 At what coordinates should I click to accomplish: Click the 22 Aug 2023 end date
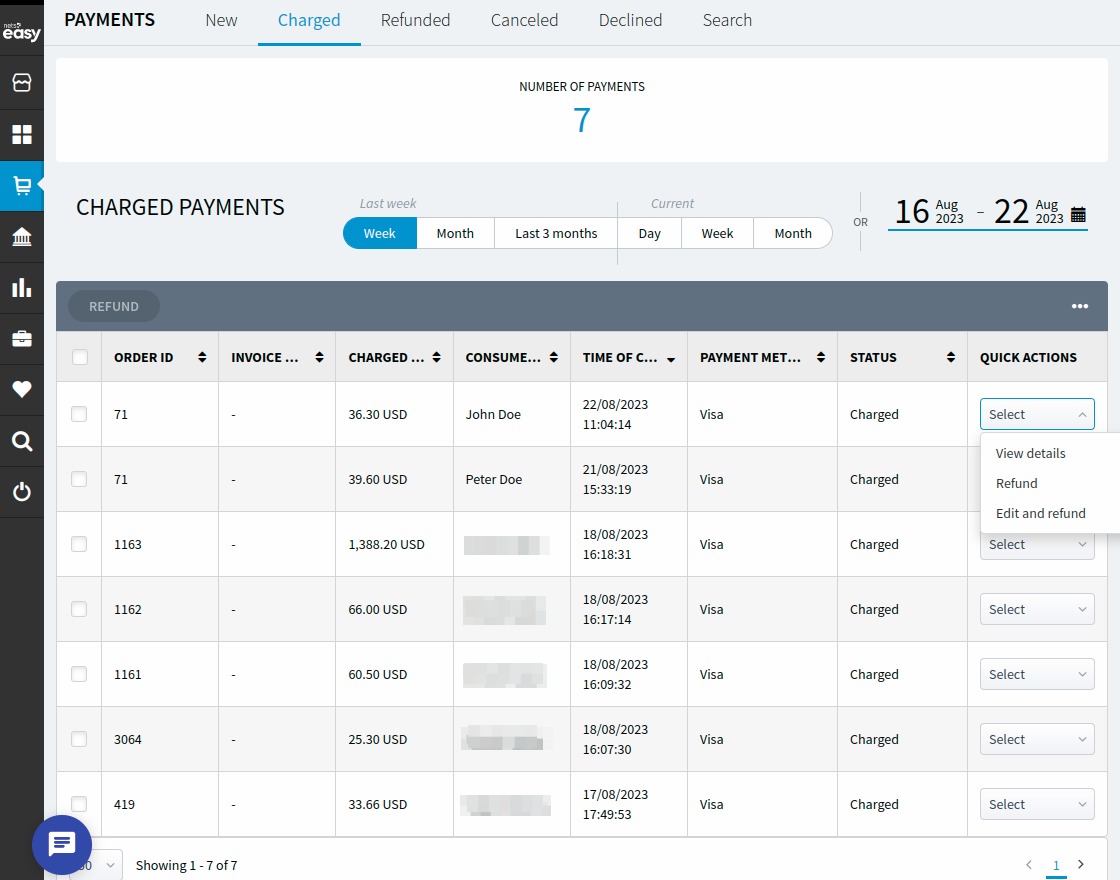[x=1029, y=211]
